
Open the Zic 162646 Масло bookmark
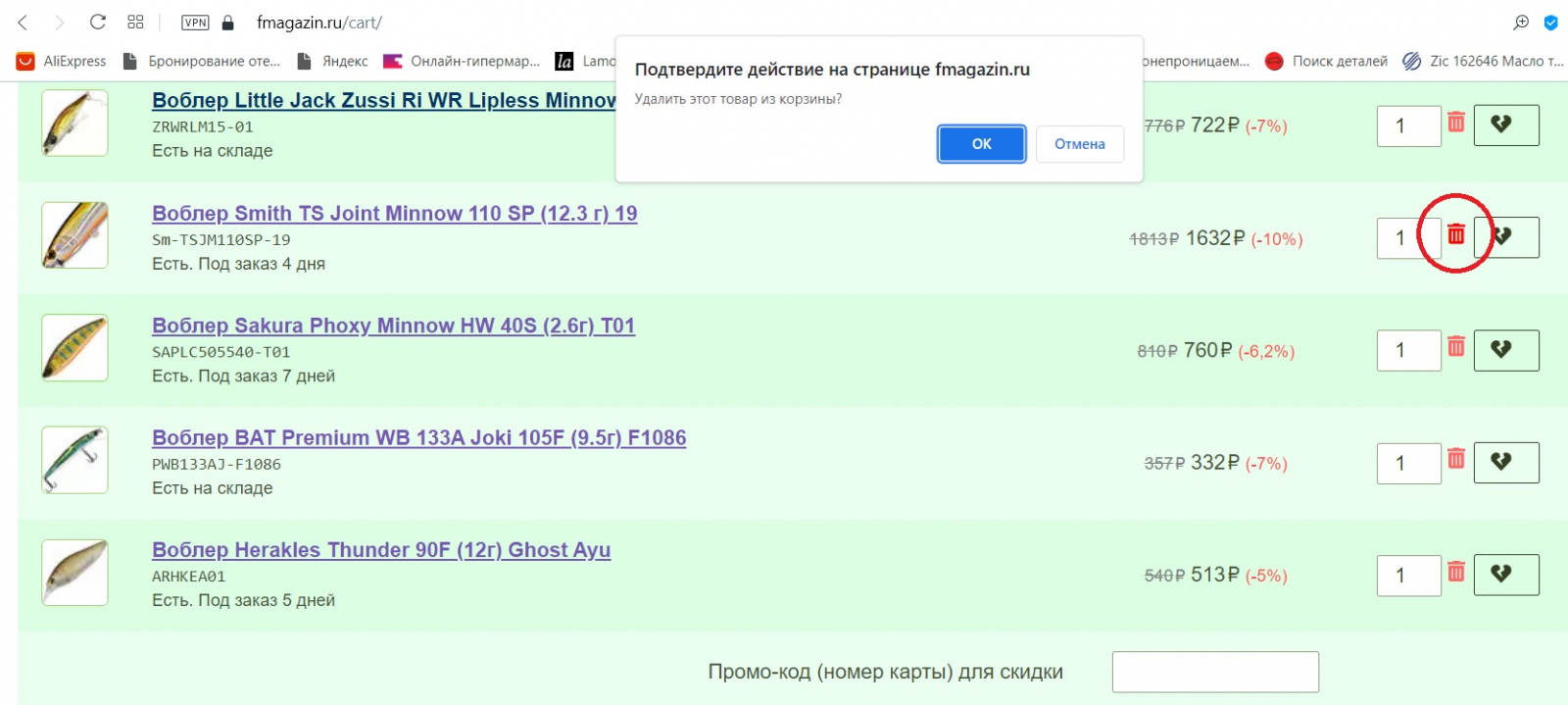click(x=1483, y=61)
